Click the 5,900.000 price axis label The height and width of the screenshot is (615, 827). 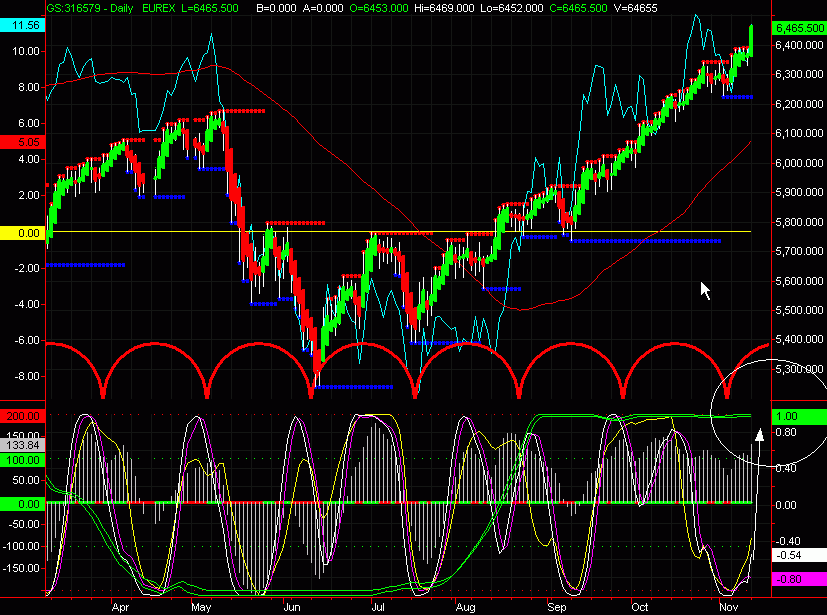tap(800, 192)
